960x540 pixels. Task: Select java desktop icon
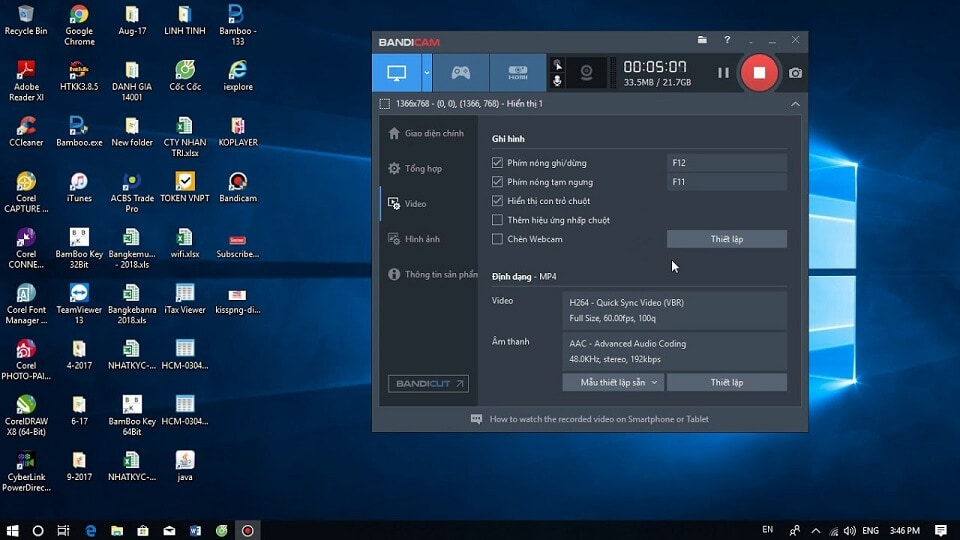[x=185, y=466]
